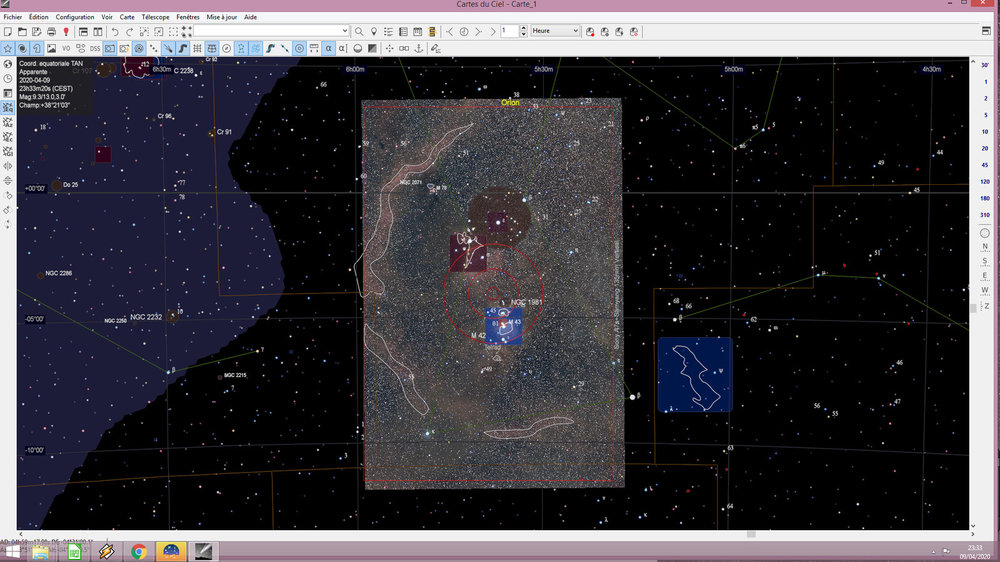Click the Print chart icon
This screenshot has width=1000, height=562.
52,31
